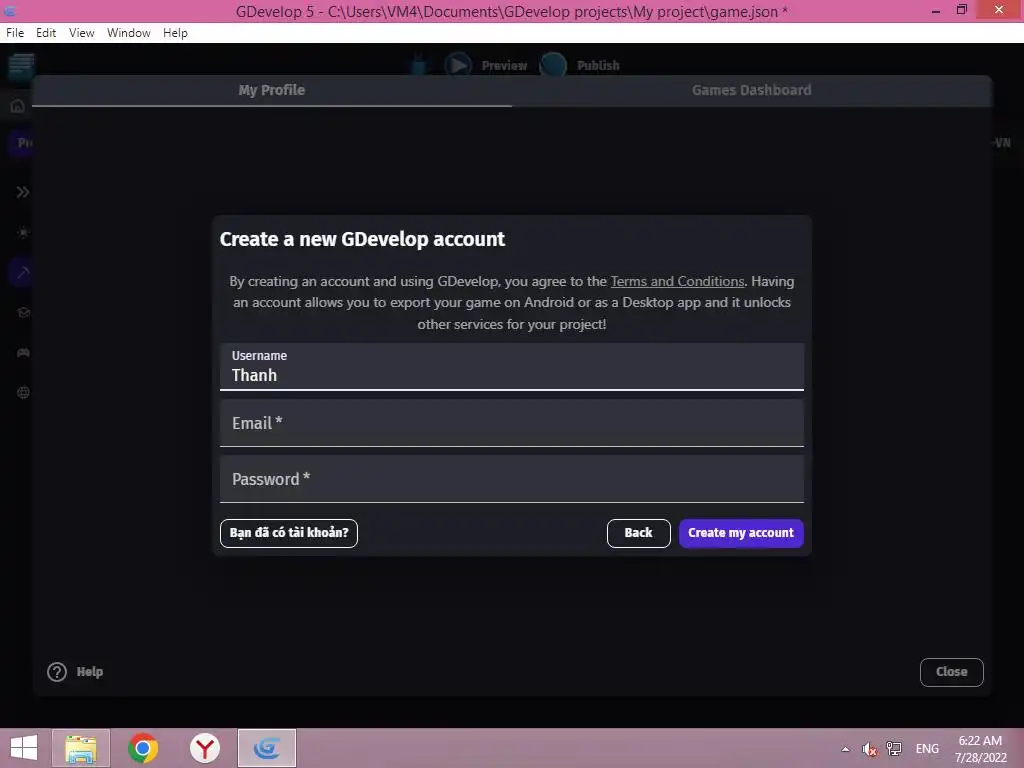Launch Google Chrome from the taskbar
The height and width of the screenshot is (768, 1024).
coord(143,748)
